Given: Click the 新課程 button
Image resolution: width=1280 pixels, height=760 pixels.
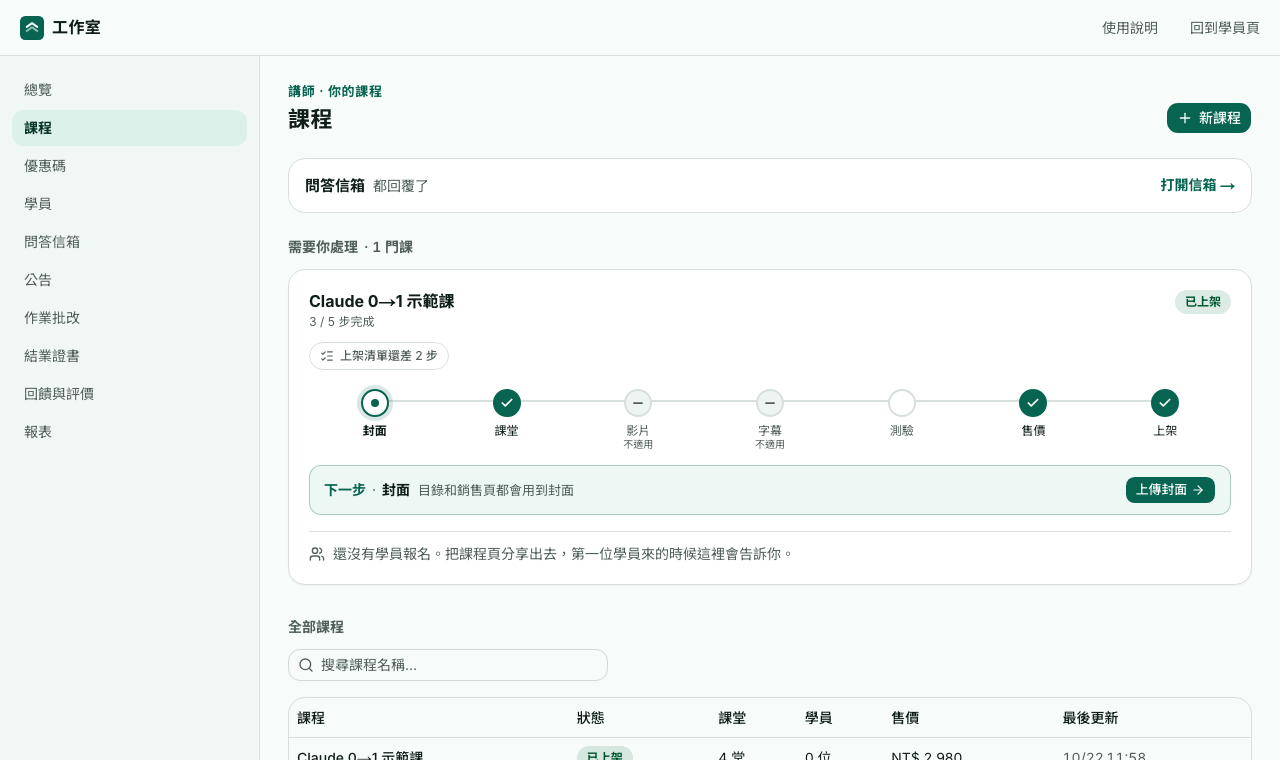Looking at the screenshot, I should [x=1209, y=118].
